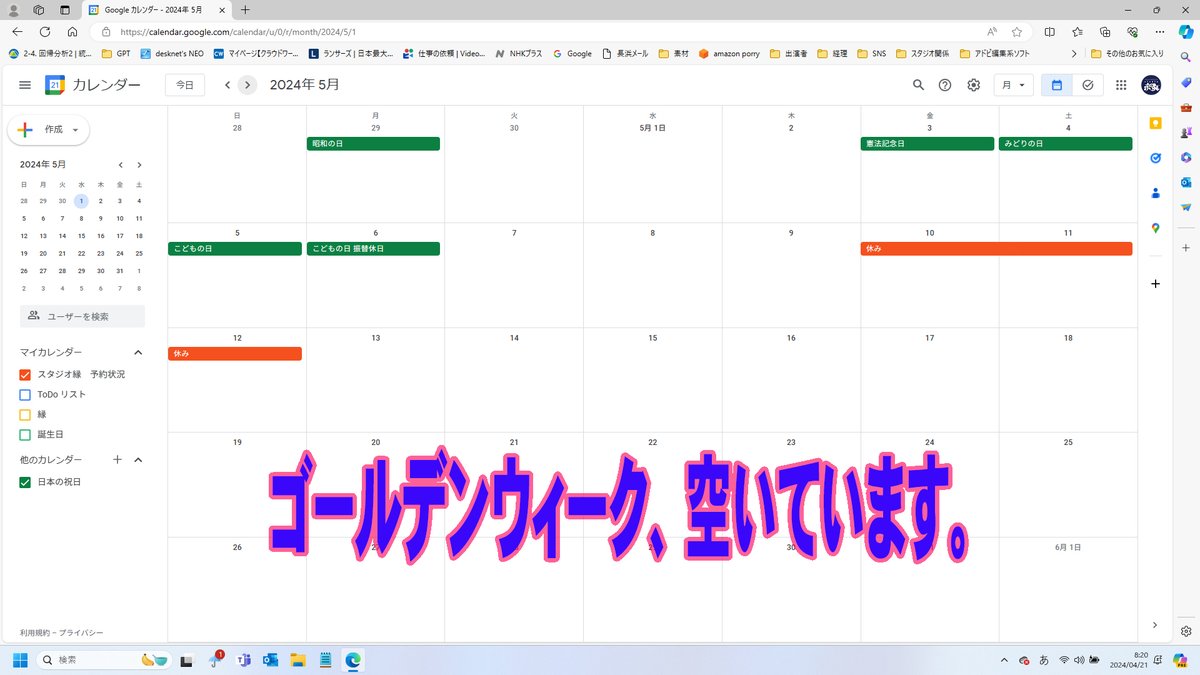1200x675 pixels.
Task: Open Google Tasks in side panel
Action: tap(1156, 158)
